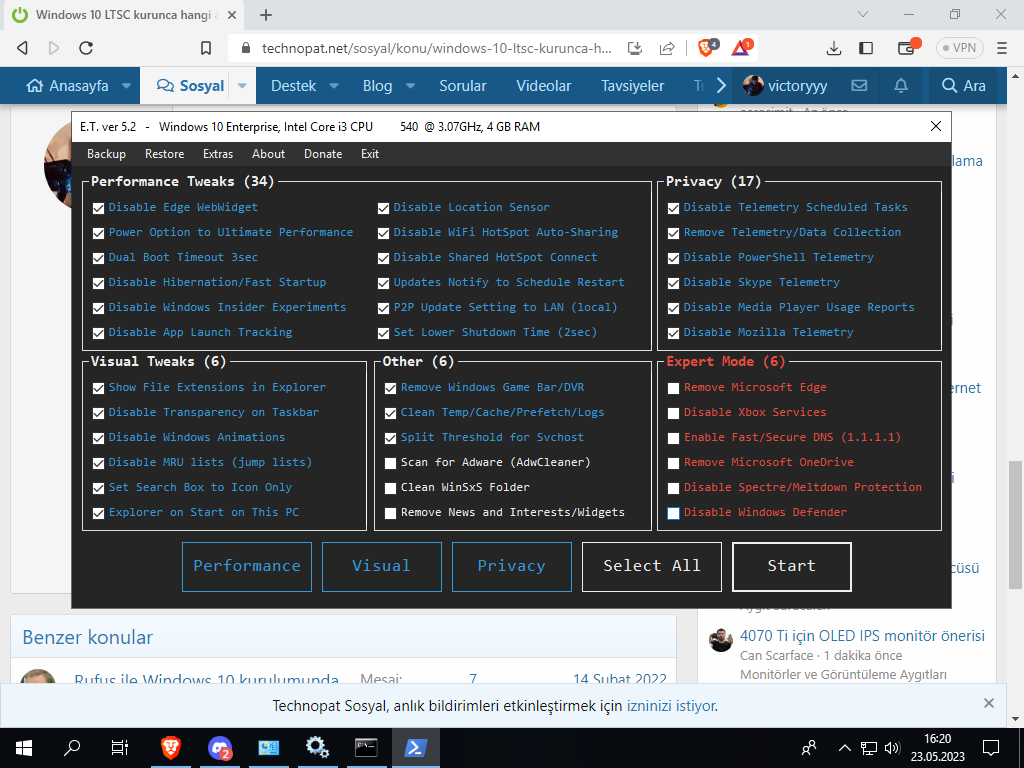Toggle Disable Windows Animations checkbox
1024x768 pixels.
tap(99, 438)
